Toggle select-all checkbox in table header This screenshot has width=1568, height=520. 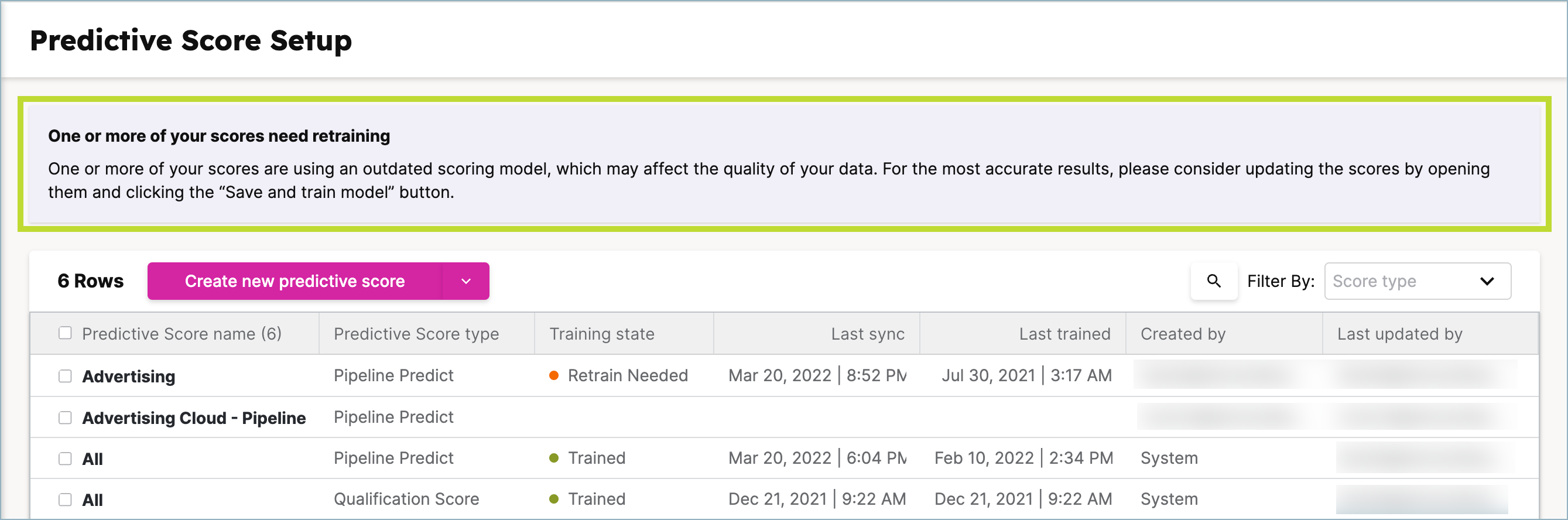point(65,333)
